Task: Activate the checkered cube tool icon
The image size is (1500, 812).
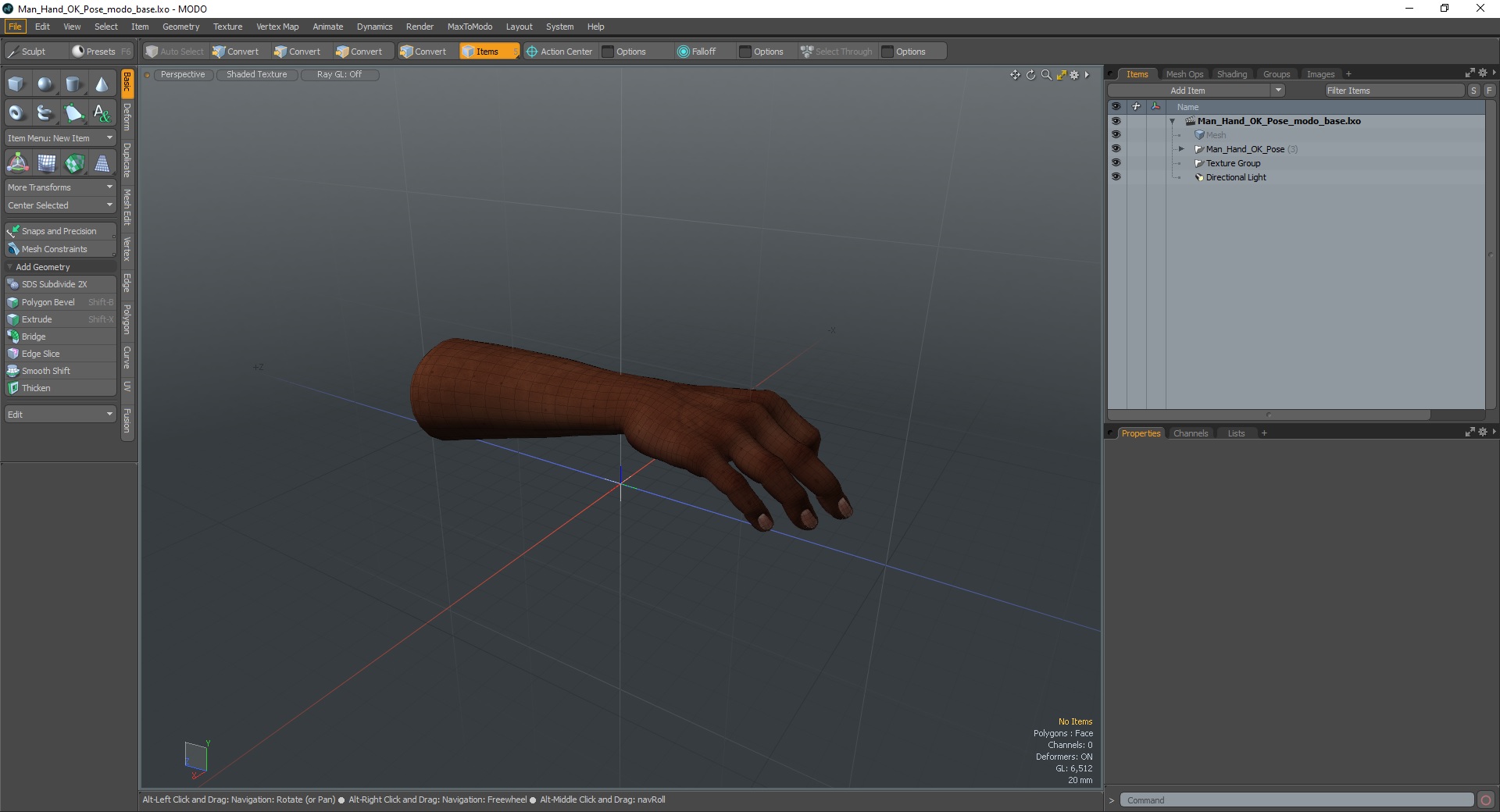Action: [x=74, y=163]
